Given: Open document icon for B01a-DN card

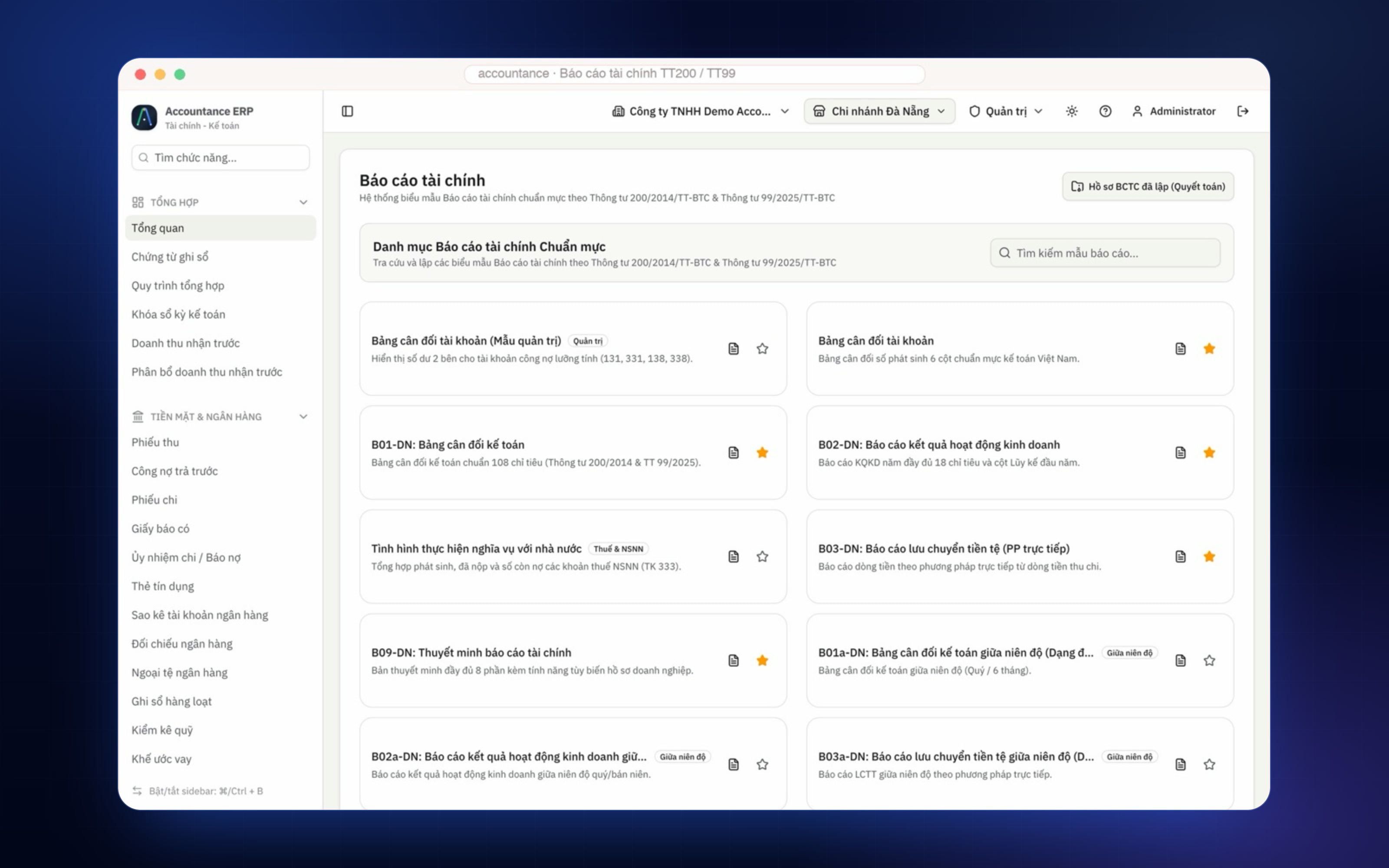Looking at the screenshot, I should [1181, 660].
